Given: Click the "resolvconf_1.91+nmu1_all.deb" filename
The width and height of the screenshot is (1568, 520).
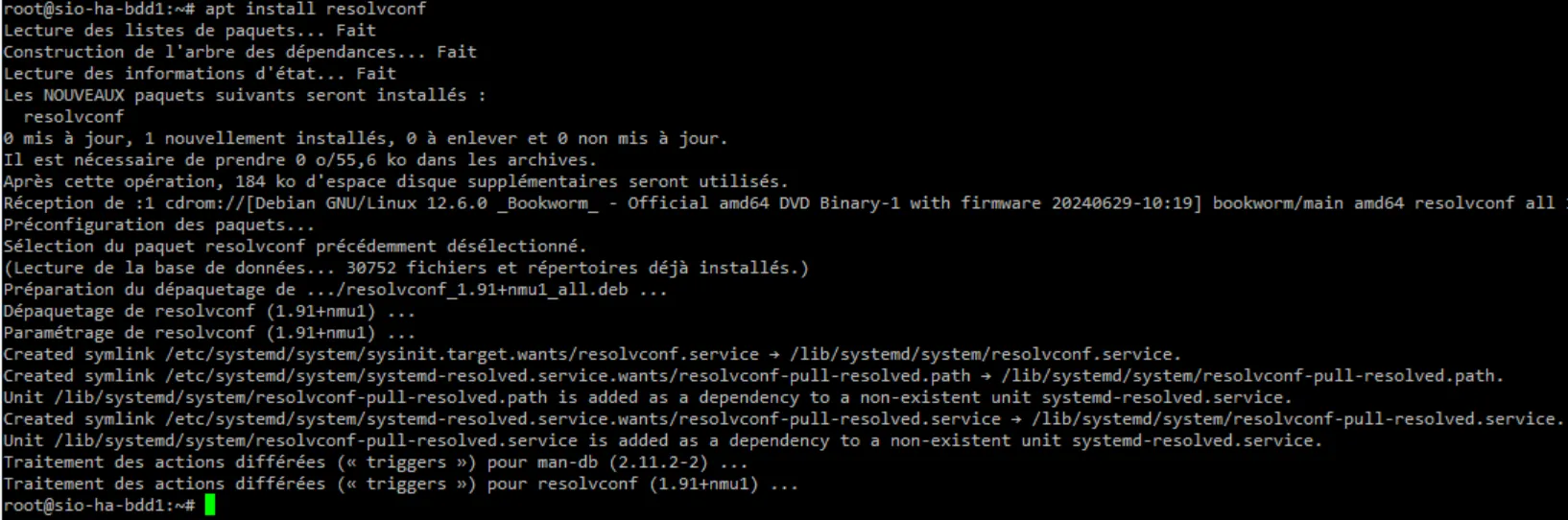Looking at the screenshot, I should 487,290.
